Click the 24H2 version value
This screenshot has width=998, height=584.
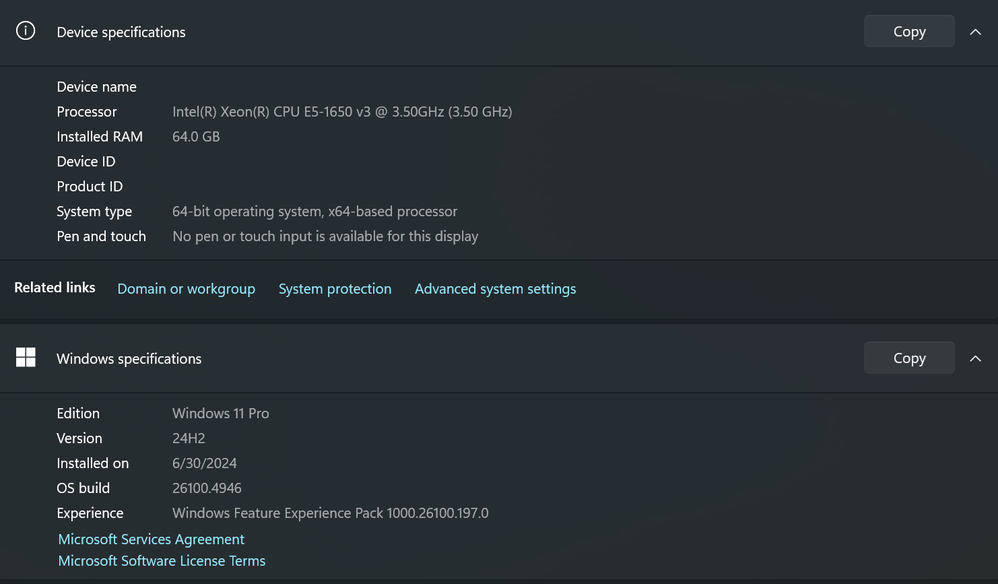[x=188, y=438]
